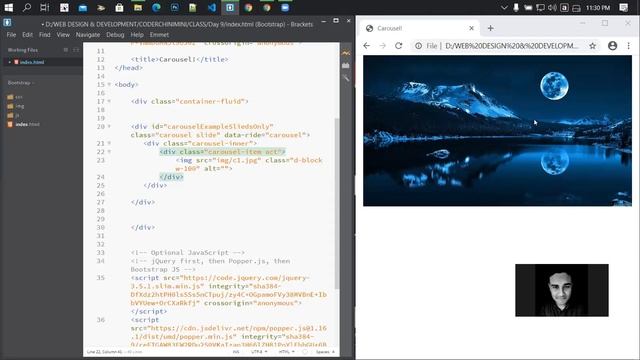Image resolution: width=640 pixels, height=360 pixels.
Task: Open Task View on taskbar
Action: (44, 7)
